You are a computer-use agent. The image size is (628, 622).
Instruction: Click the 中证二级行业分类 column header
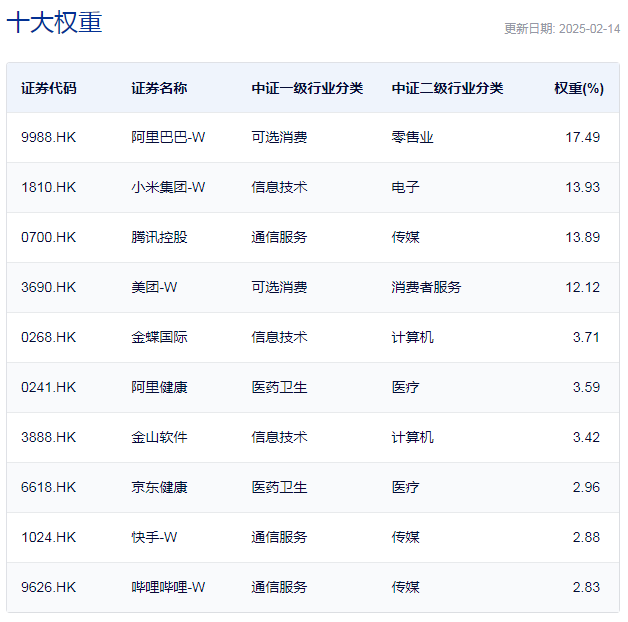click(447, 88)
